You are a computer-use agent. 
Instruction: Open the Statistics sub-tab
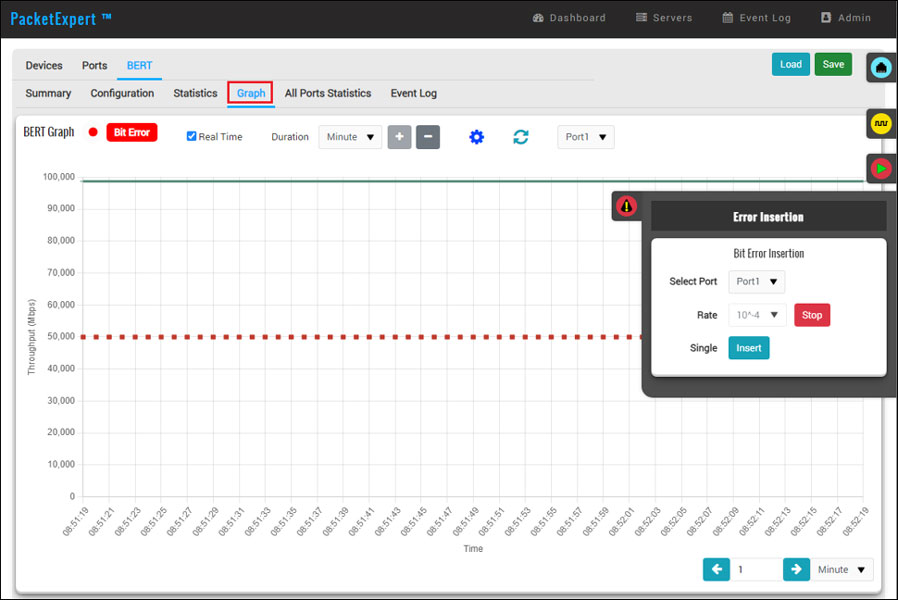click(x=195, y=93)
